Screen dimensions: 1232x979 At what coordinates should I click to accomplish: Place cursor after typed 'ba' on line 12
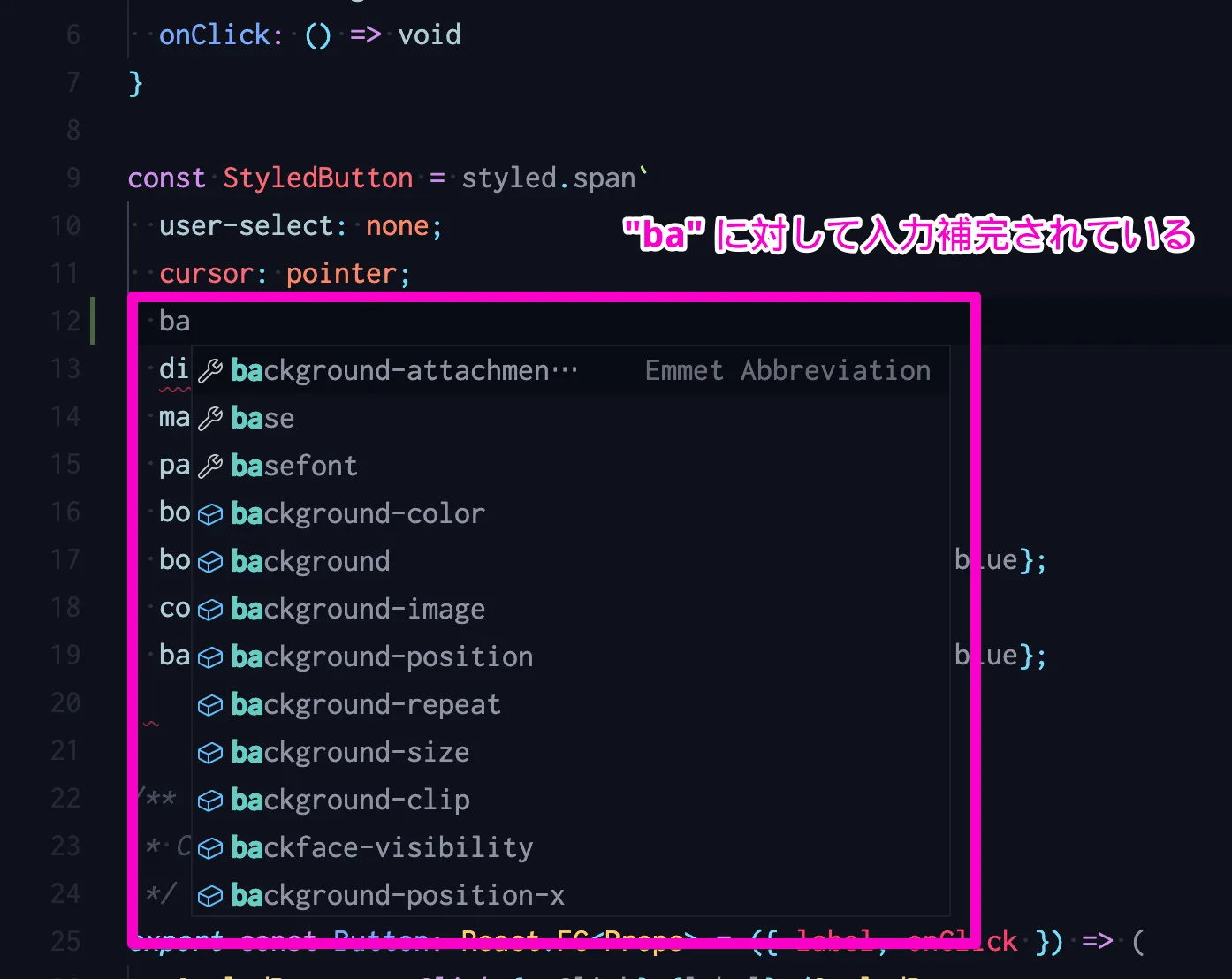click(x=191, y=322)
